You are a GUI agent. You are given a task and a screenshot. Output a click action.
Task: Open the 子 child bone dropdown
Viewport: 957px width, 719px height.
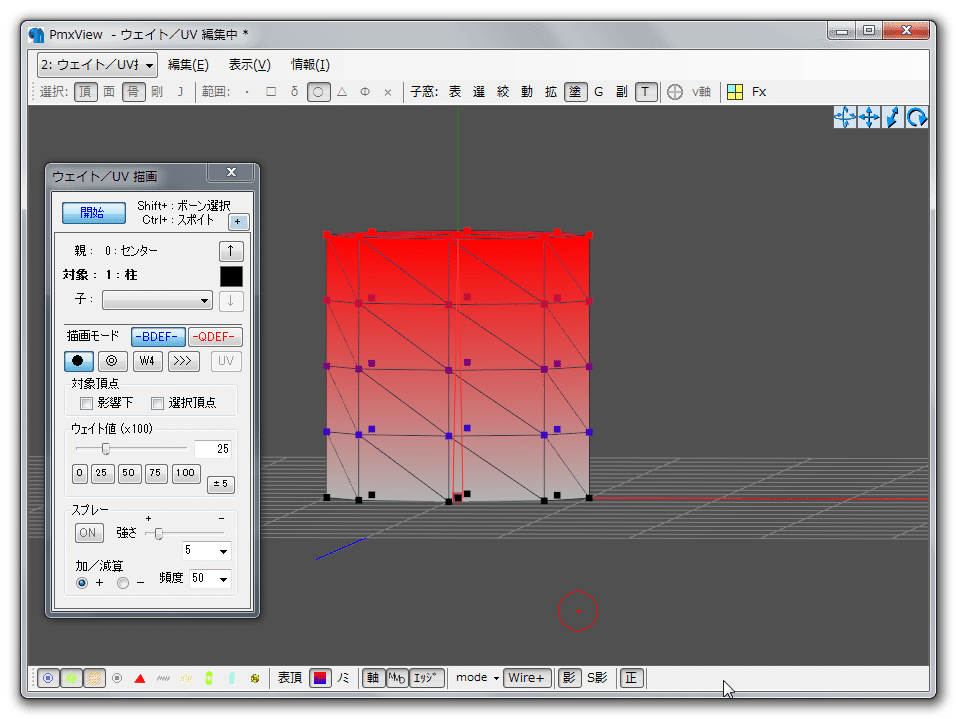point(157,300)
